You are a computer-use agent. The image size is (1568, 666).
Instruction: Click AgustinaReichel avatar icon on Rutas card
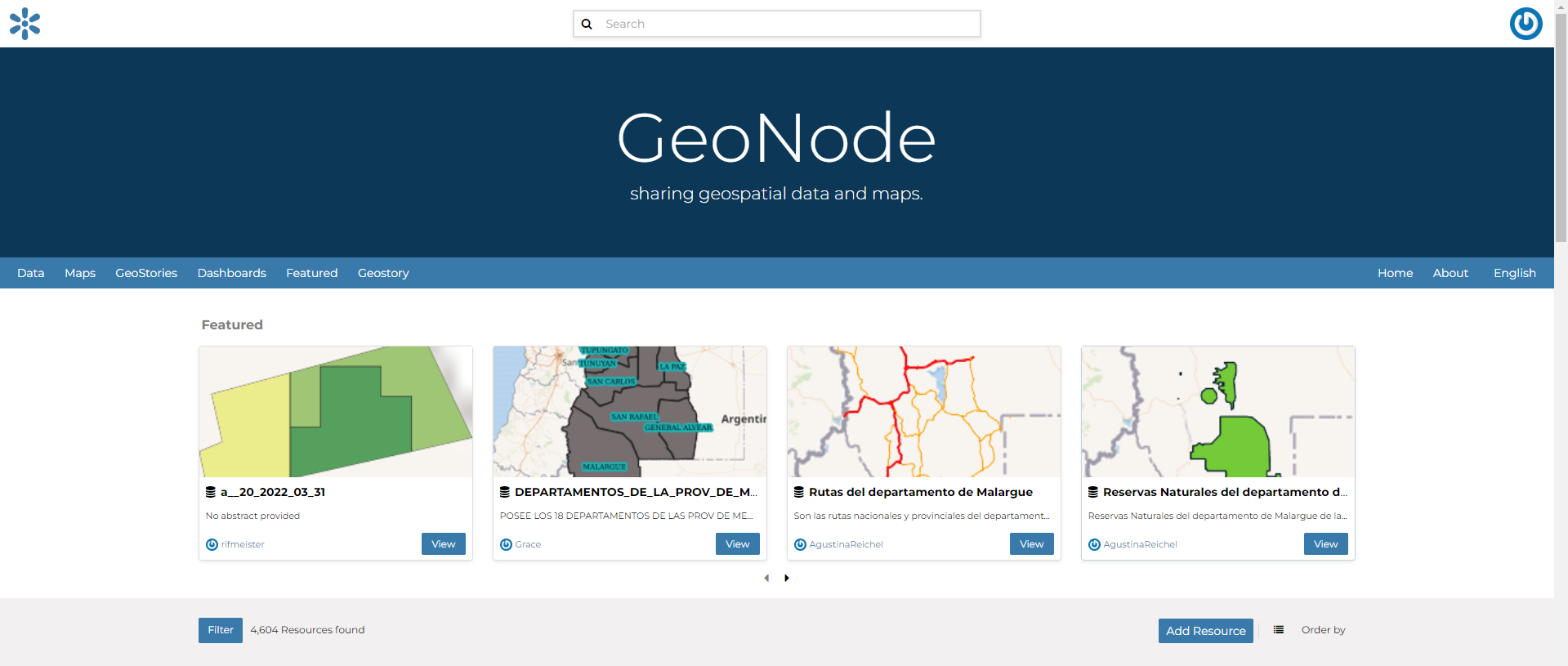(x=800, y=544)
